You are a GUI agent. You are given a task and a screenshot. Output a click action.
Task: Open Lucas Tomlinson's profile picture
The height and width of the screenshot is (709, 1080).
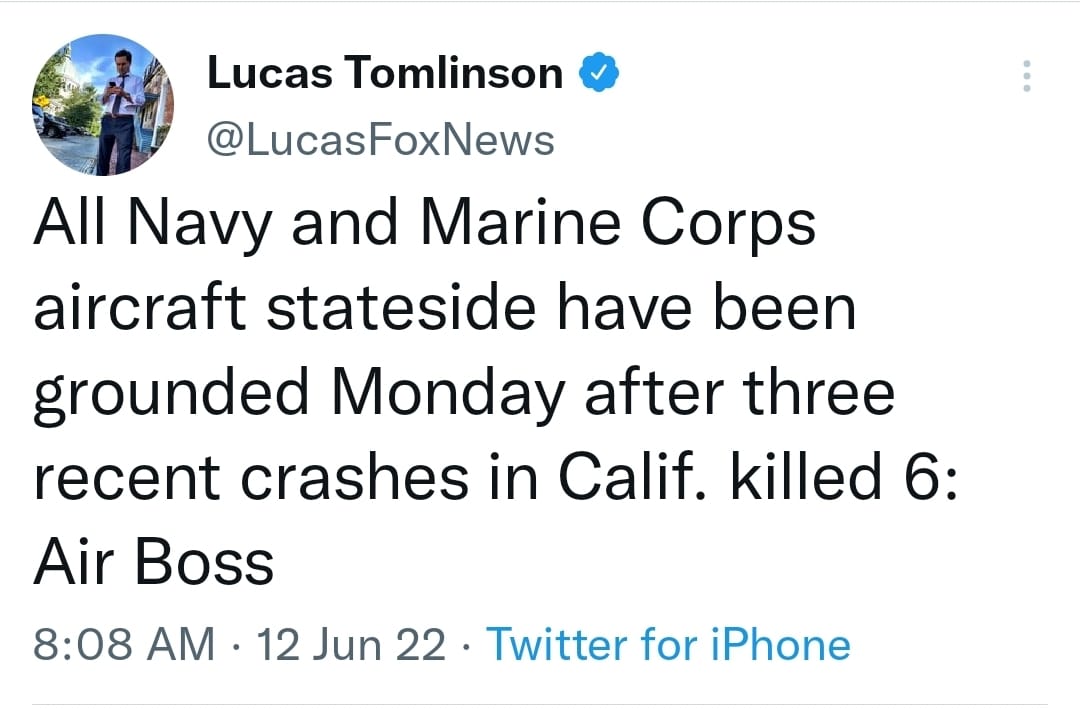tap(103, 104)
